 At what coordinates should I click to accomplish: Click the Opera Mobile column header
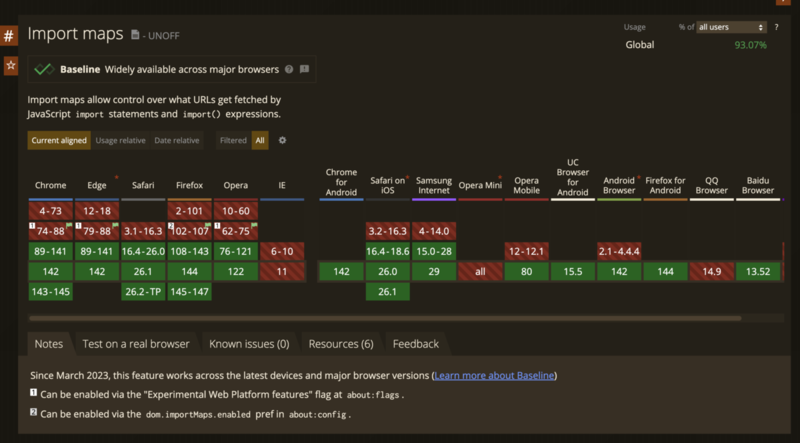[x=527, y=185]
